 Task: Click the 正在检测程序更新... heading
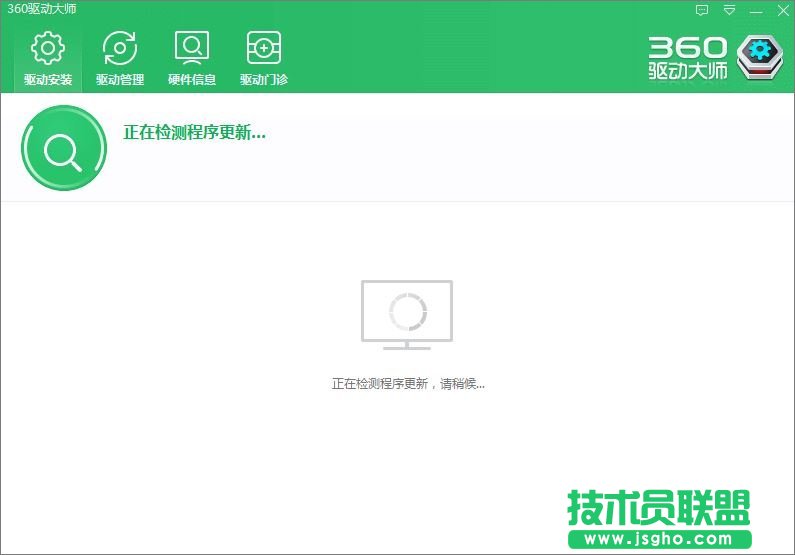[194, 132]
